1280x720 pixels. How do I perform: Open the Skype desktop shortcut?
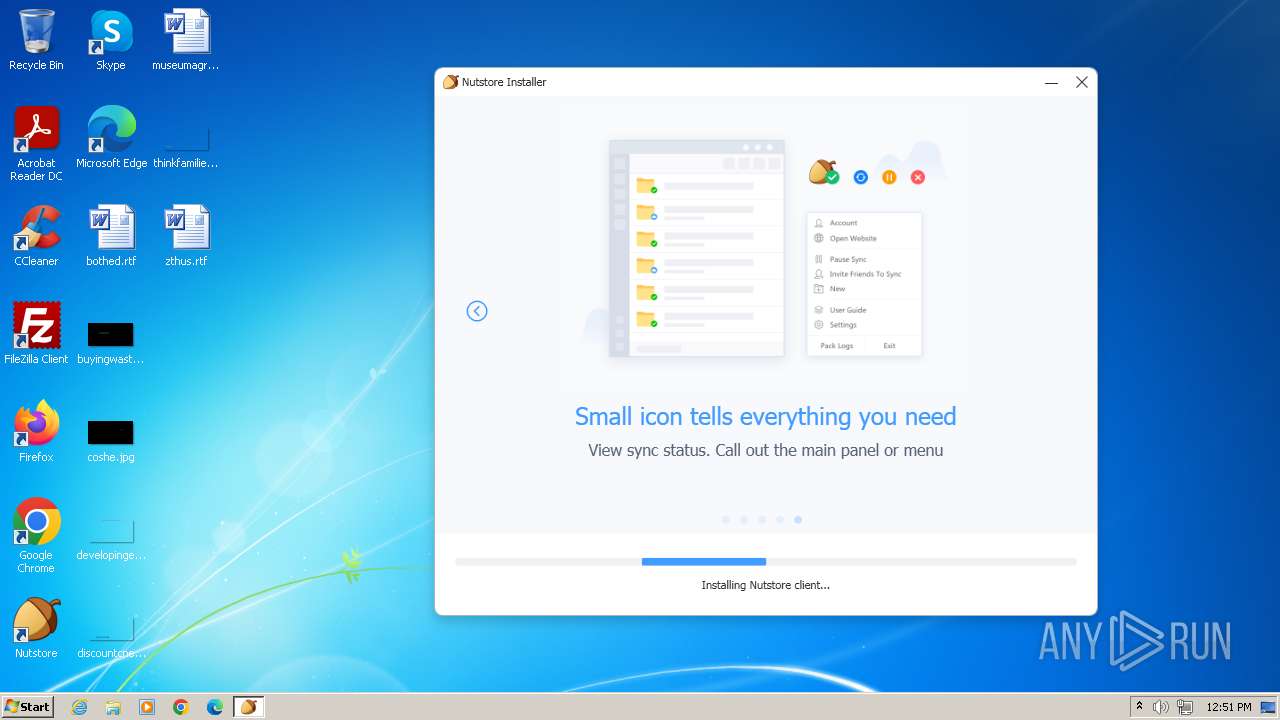click(x=111, y=40)
